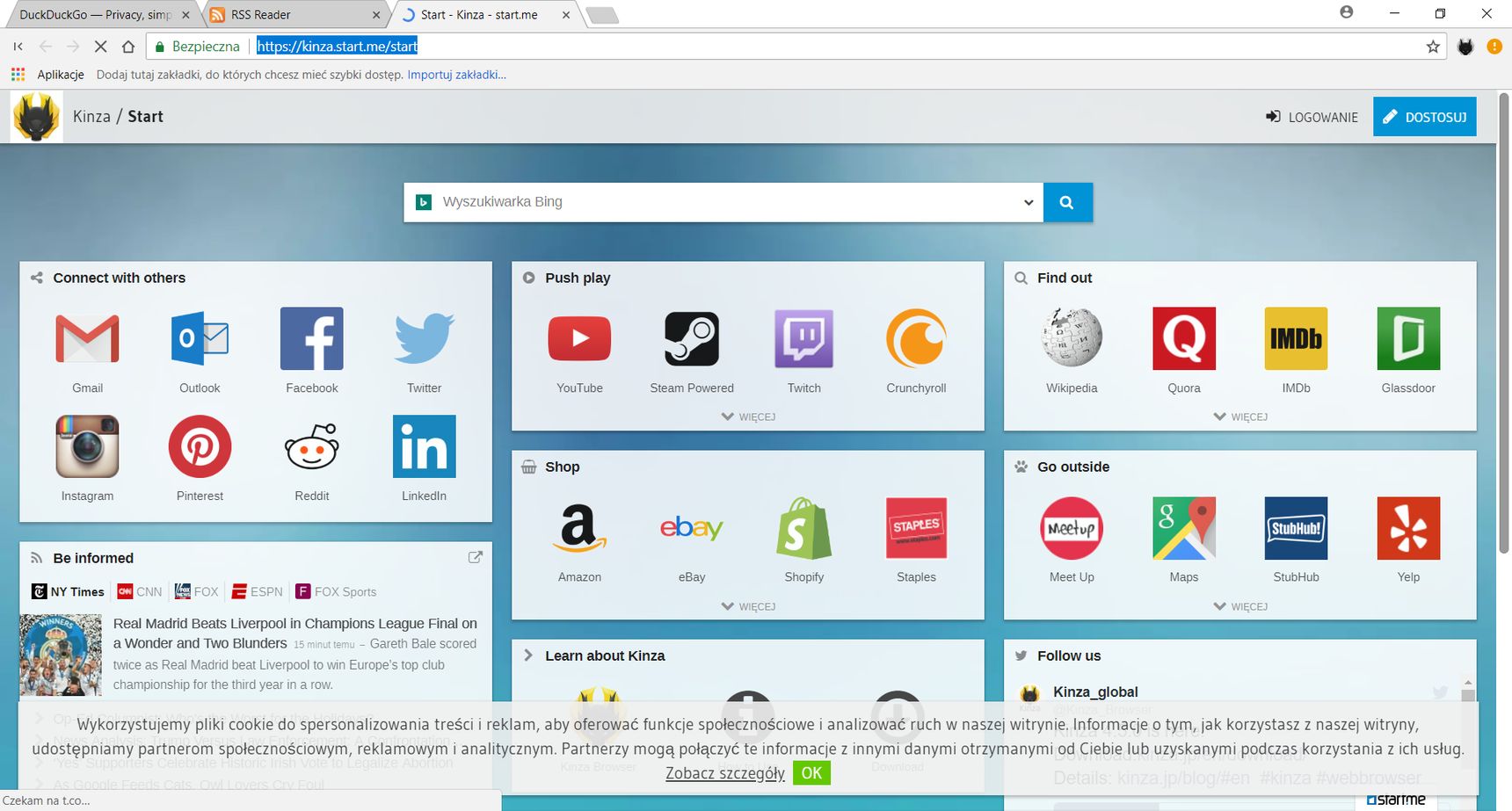This screenshot has width=1512, height=811.
Task: Open the search engine dropdown arrow
Action: coord(1029,202)
